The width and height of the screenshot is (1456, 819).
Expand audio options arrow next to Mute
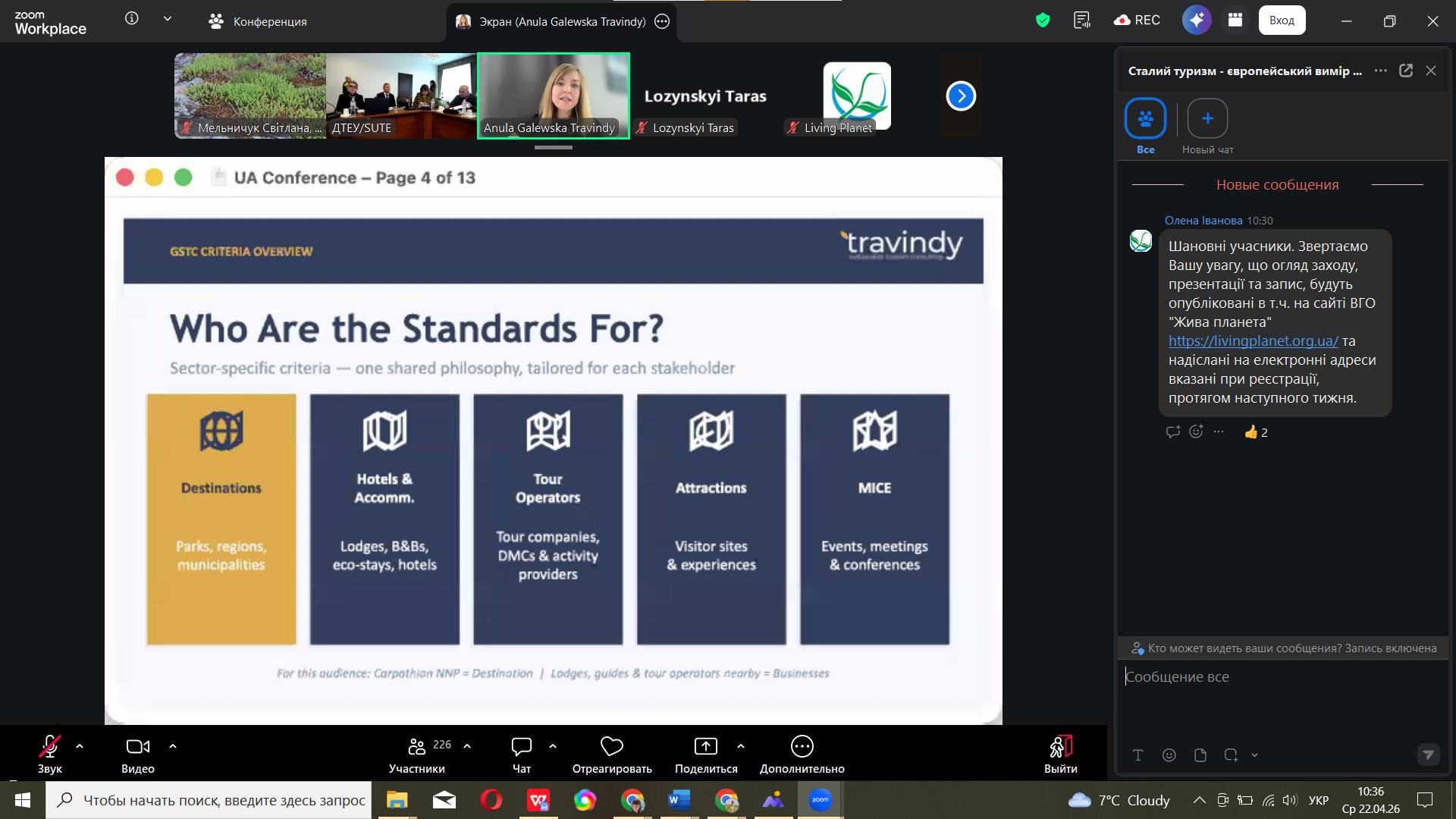pos(80,746)
